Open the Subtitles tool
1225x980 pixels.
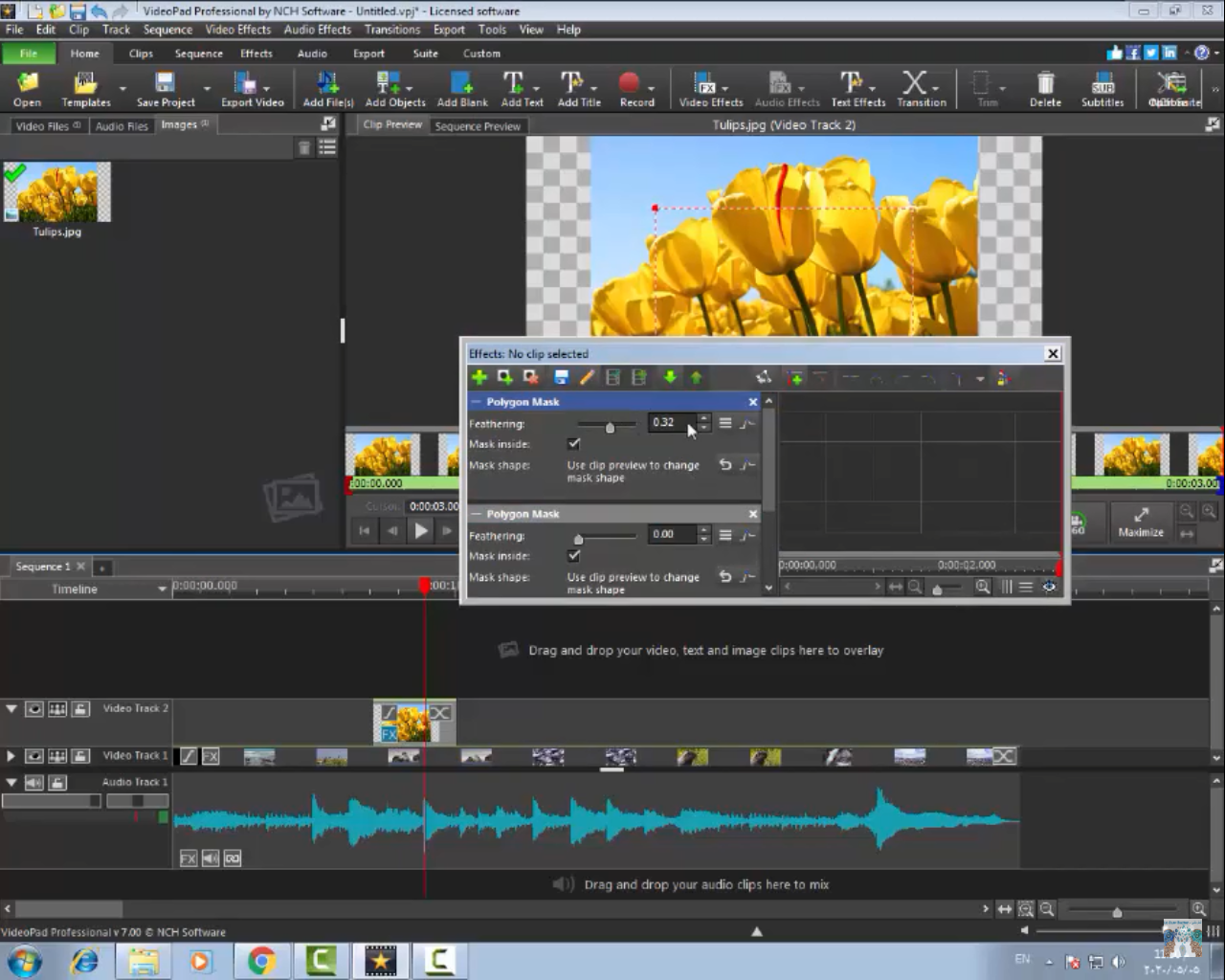pos(1102,89)
